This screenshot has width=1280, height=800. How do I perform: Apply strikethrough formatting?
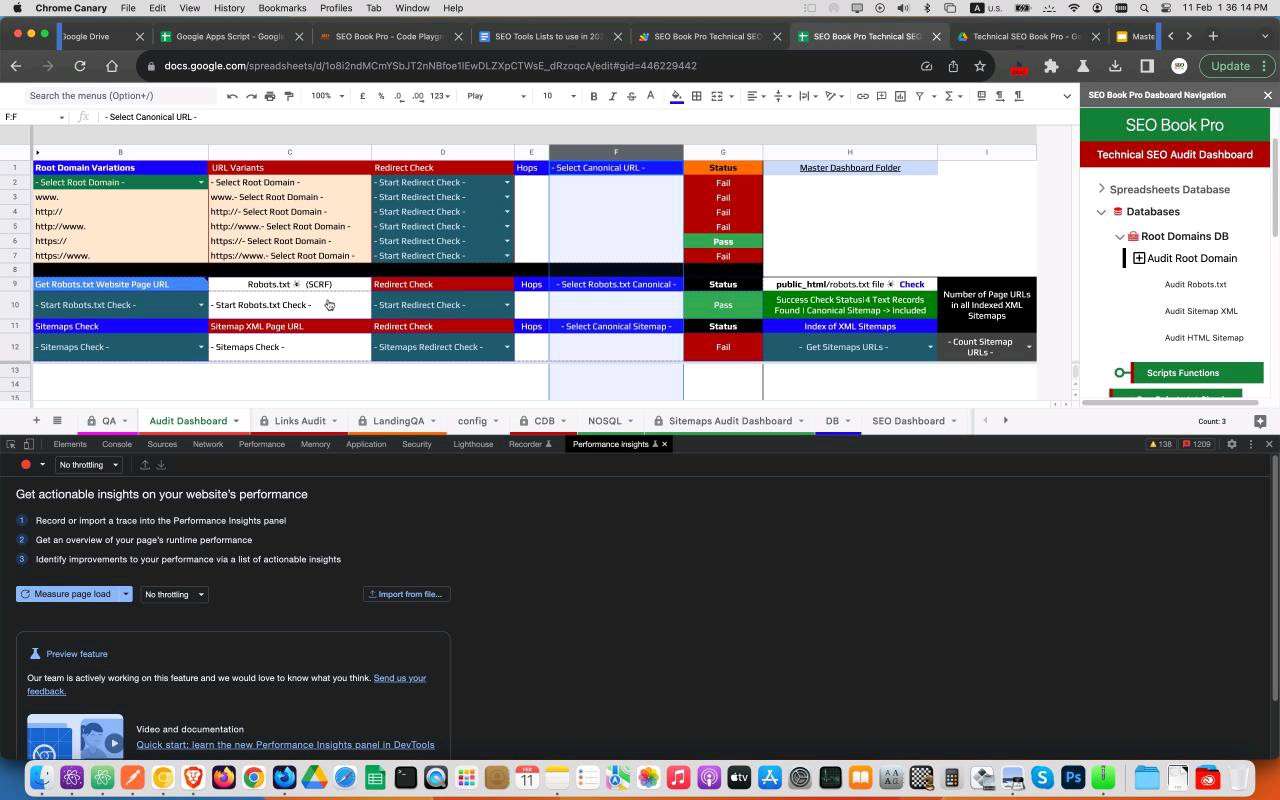coord(631,96)
